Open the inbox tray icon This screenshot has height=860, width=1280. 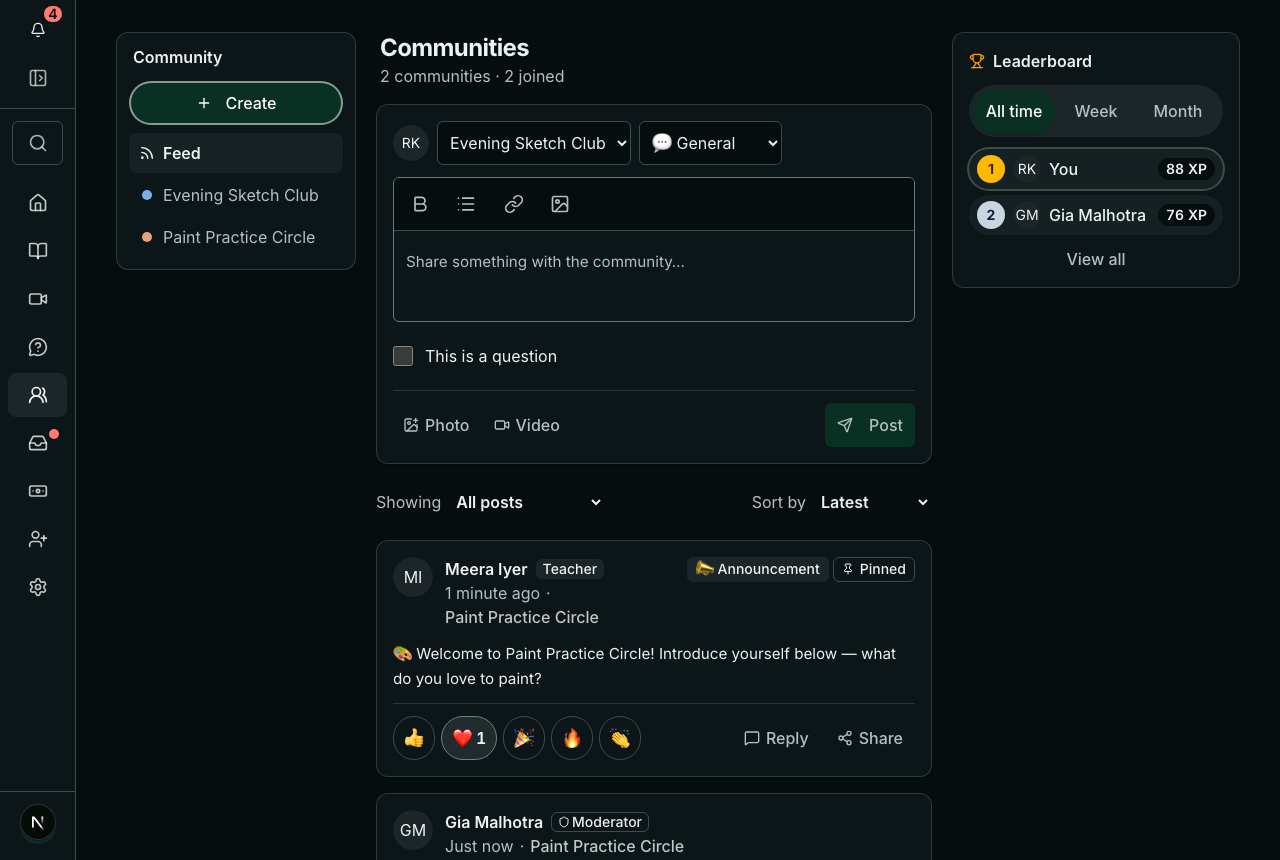click(38, 443)
